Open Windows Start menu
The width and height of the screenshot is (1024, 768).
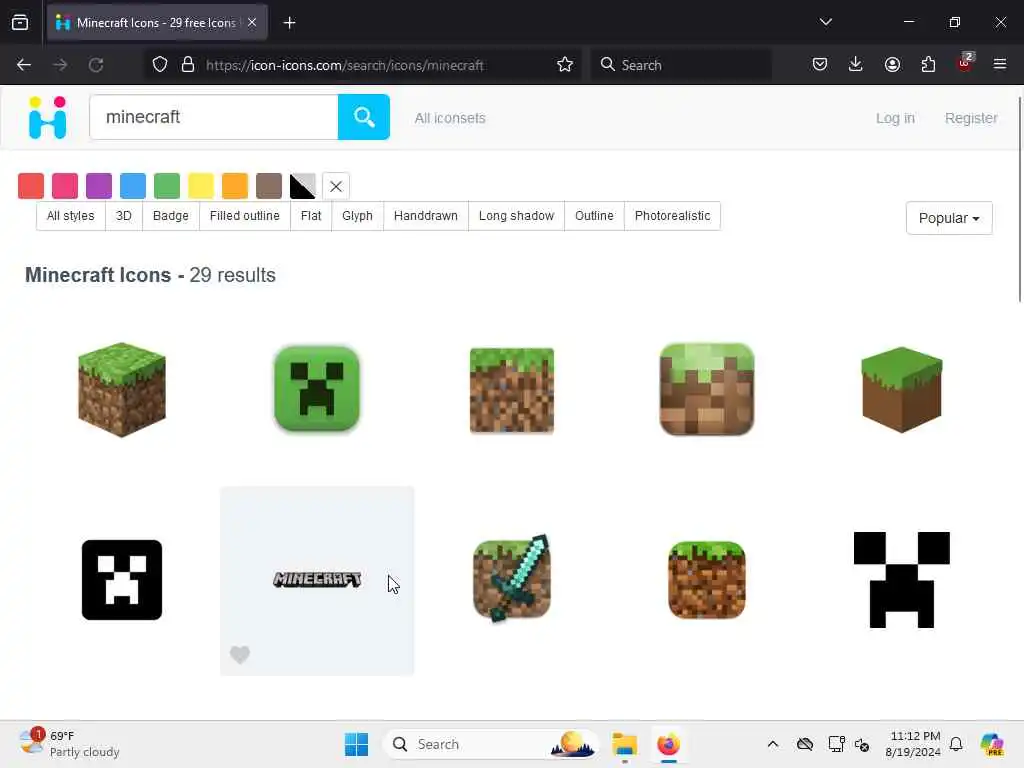tap(357, 744)
